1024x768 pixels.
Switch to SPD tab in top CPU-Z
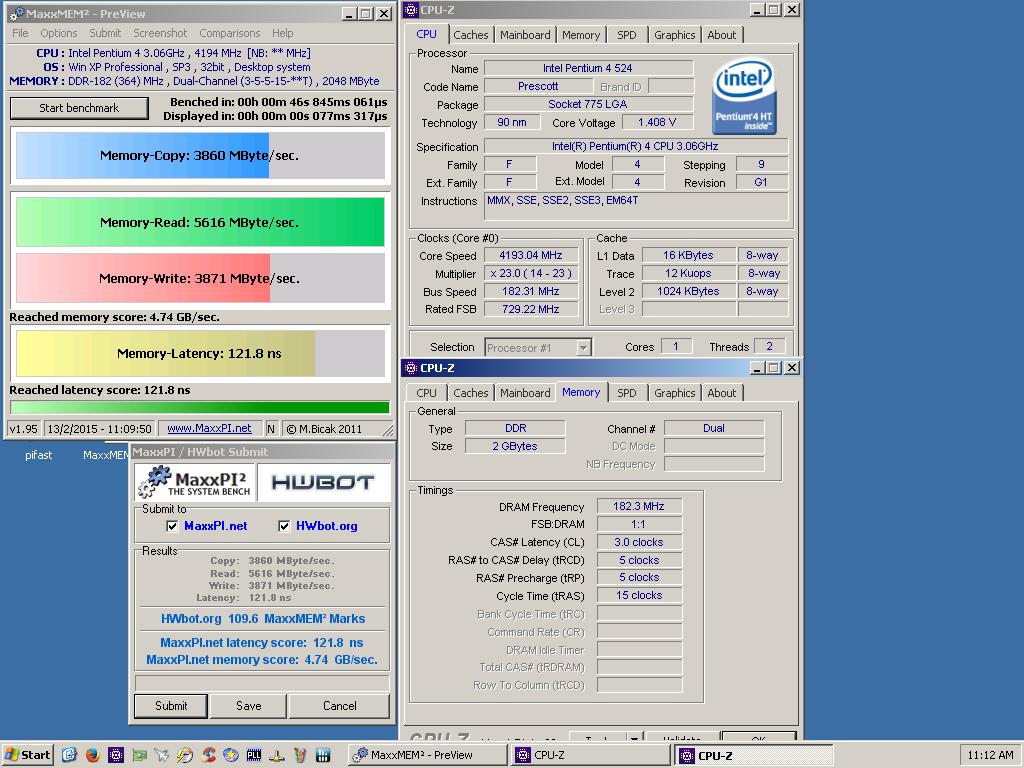(626, 35)
